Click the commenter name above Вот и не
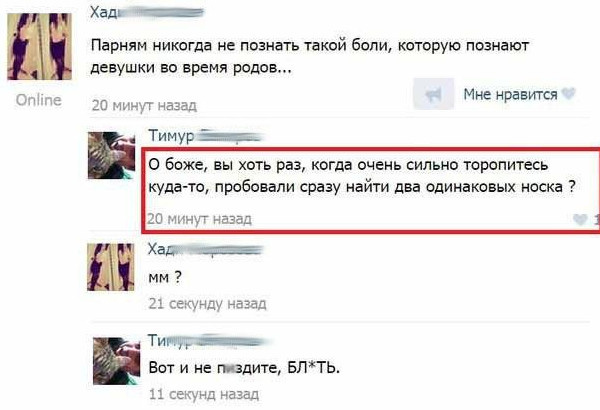 click(x=209, y=340)
